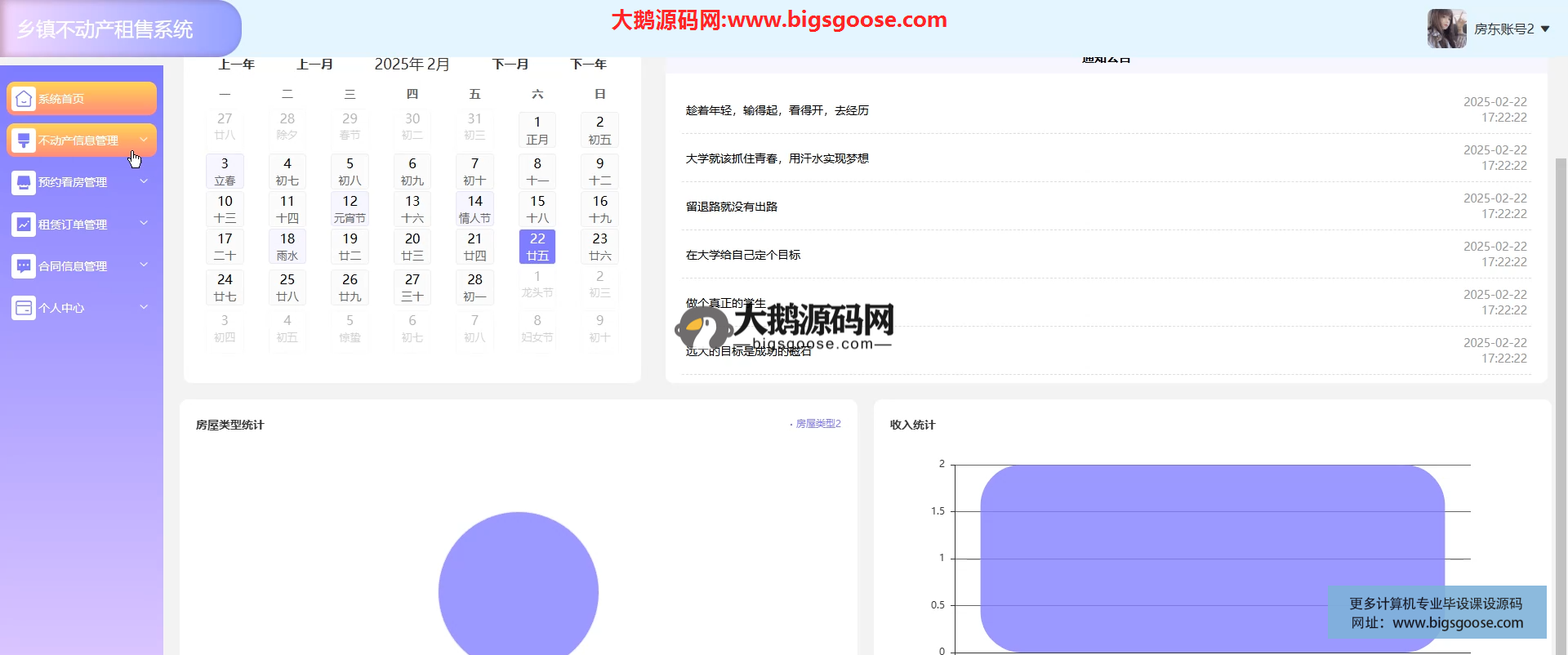Toggle the 房屋类型2 legend entry
Viewport: 1568px width, 655px height.
pyautogui.click(x=817, y=424)
